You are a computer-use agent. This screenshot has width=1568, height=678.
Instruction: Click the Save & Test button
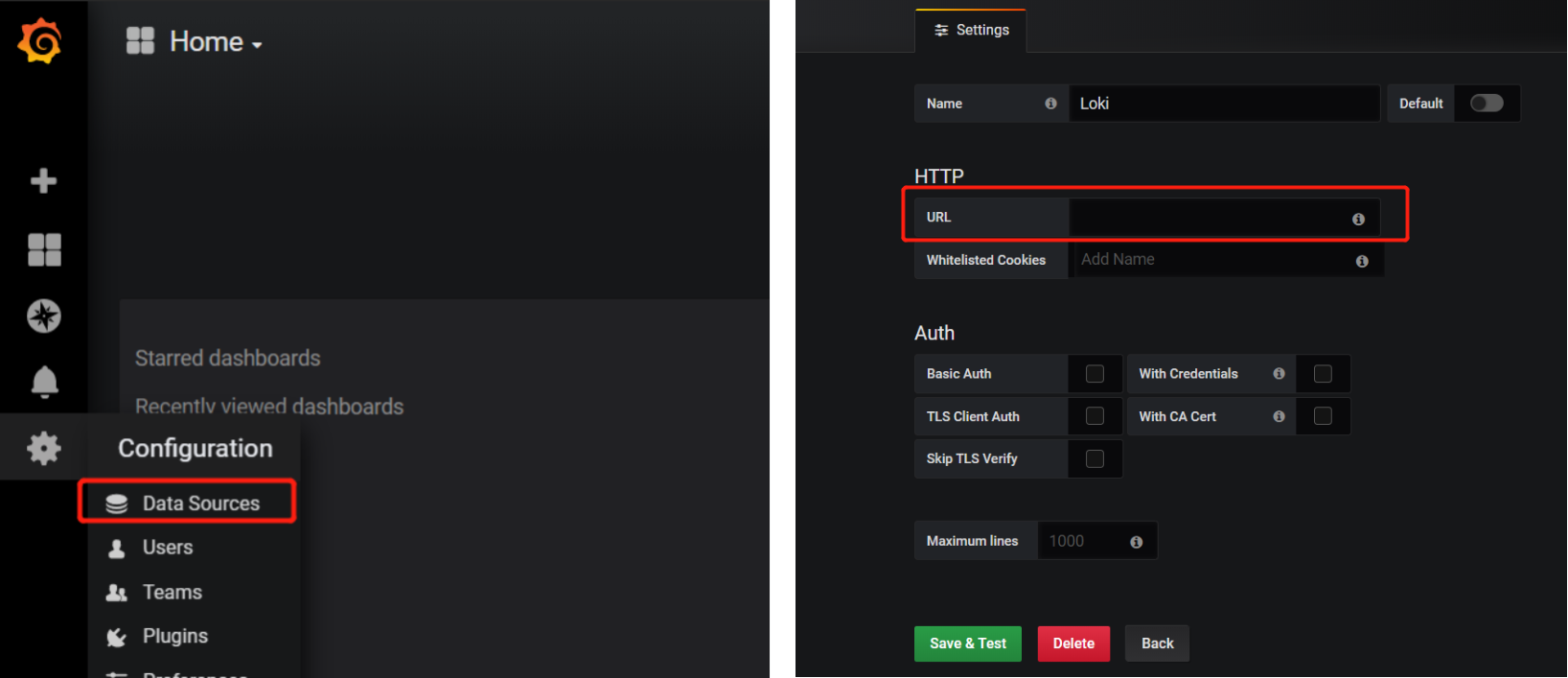click(x=968, y=643)
